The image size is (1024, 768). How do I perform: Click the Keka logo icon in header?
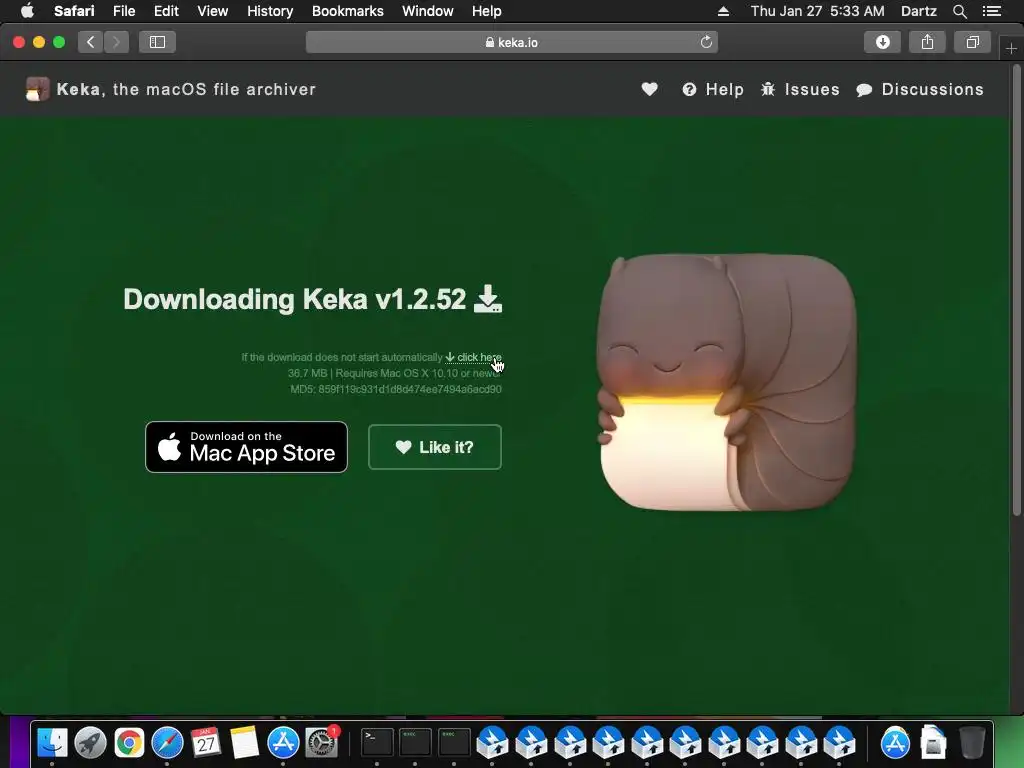pyautogui.click(x=37, y=89)
